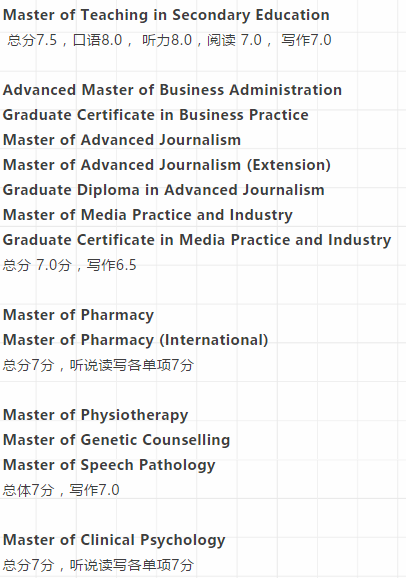Click the 总分 7.0分，写作6.5 requirement line
Image resolution: width=406 pixels, height=578 pixels.
(x=70, y=265)
